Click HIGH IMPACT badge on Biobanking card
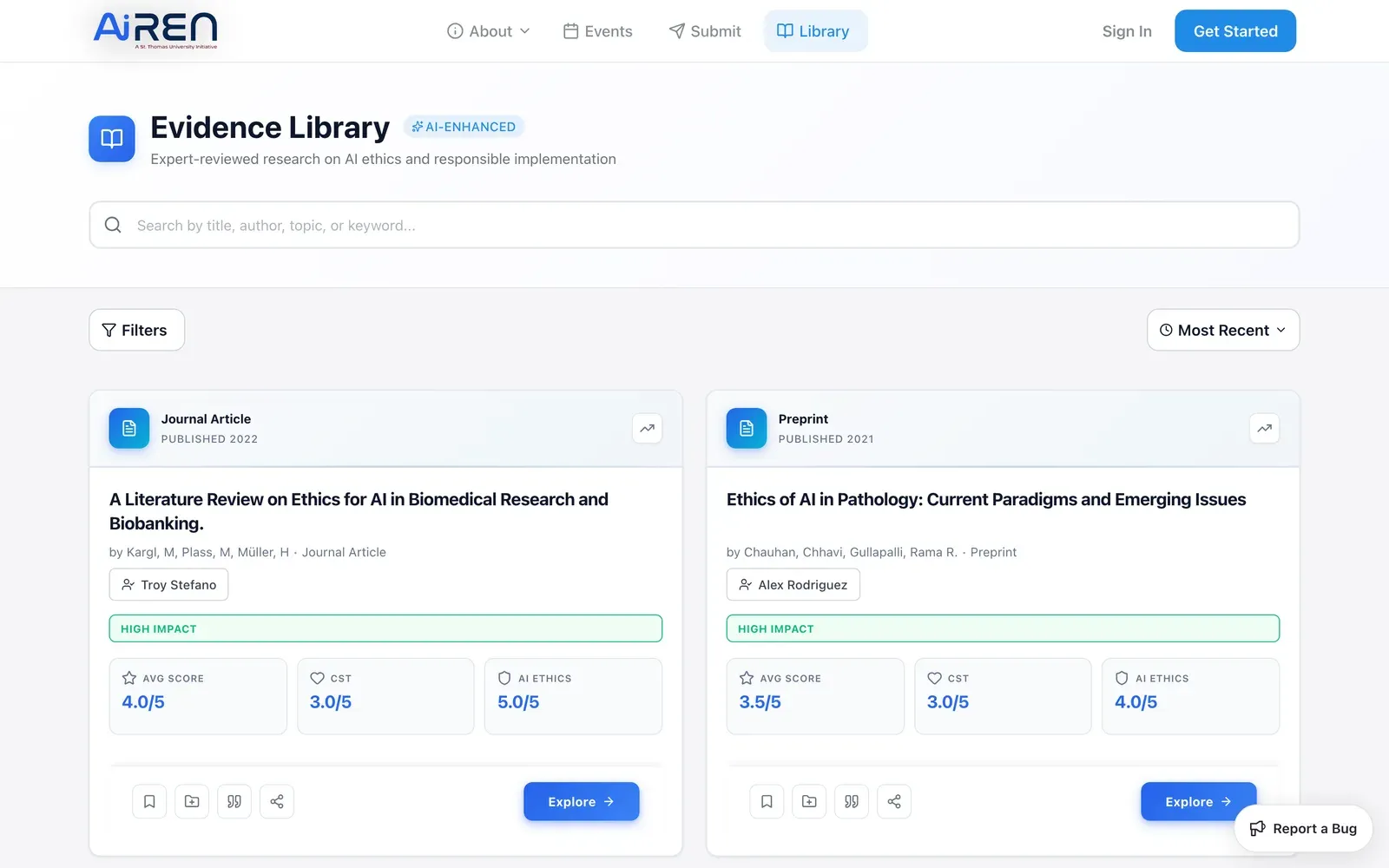The height and width of the screenshot is (868, 1389). (385, 628)
